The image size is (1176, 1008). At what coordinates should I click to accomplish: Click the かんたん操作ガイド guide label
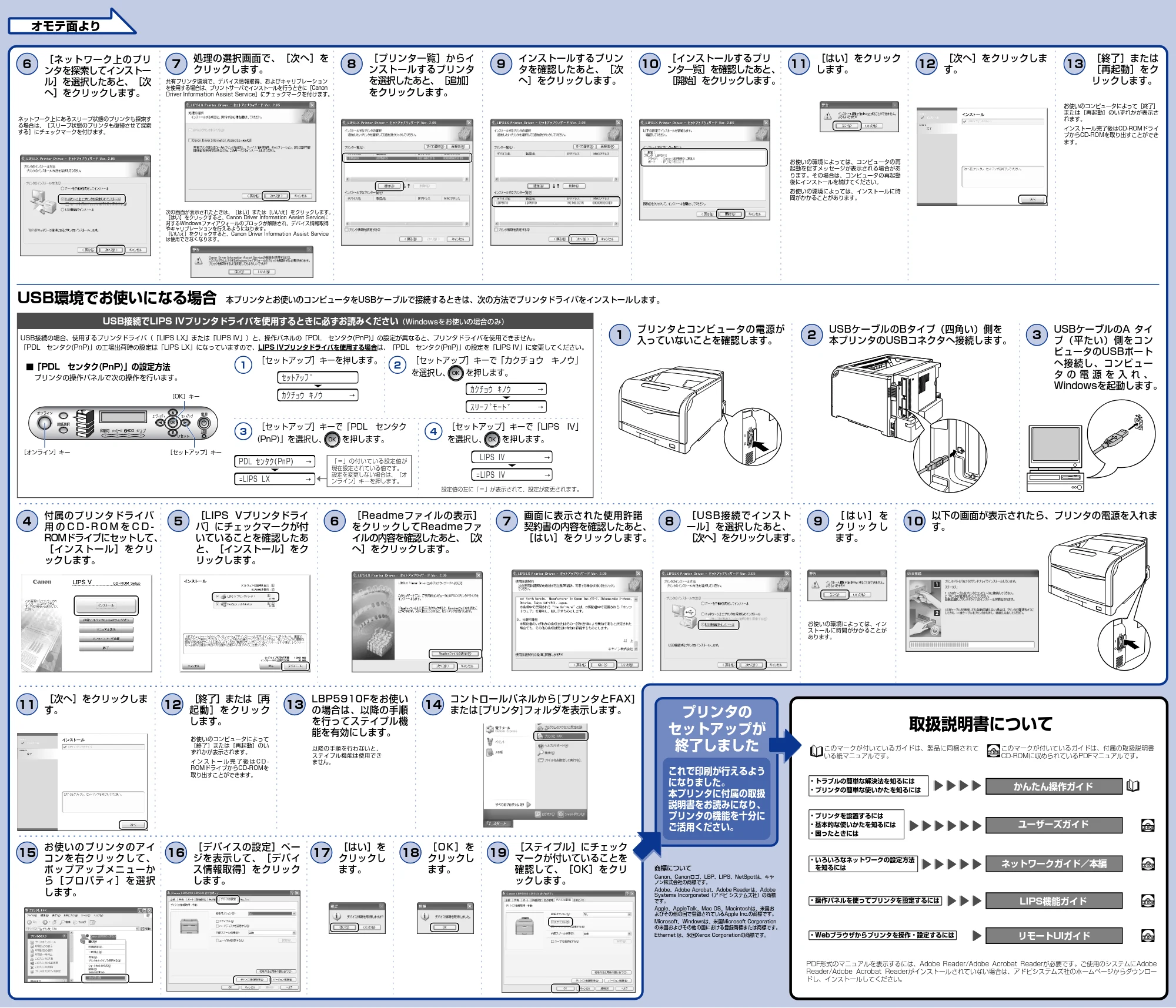1054,786
